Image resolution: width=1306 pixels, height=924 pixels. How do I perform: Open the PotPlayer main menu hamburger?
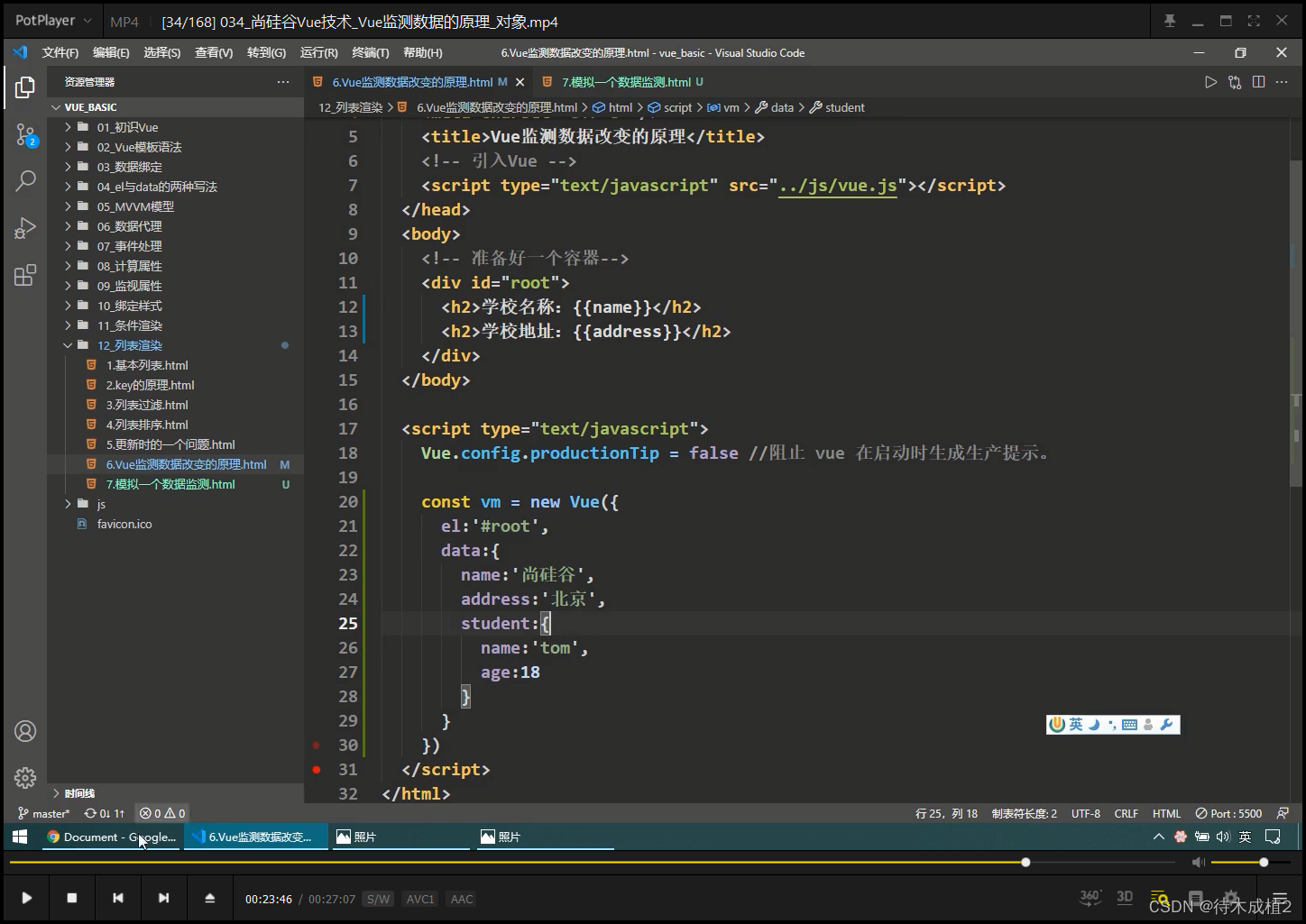tap(1279, 898)
